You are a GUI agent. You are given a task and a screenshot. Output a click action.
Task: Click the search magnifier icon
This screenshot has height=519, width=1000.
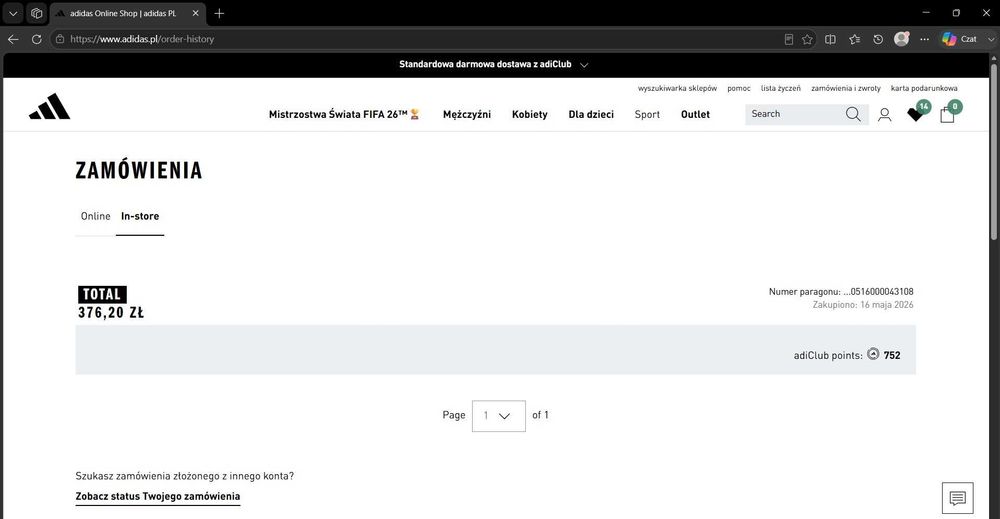point(853,114)
